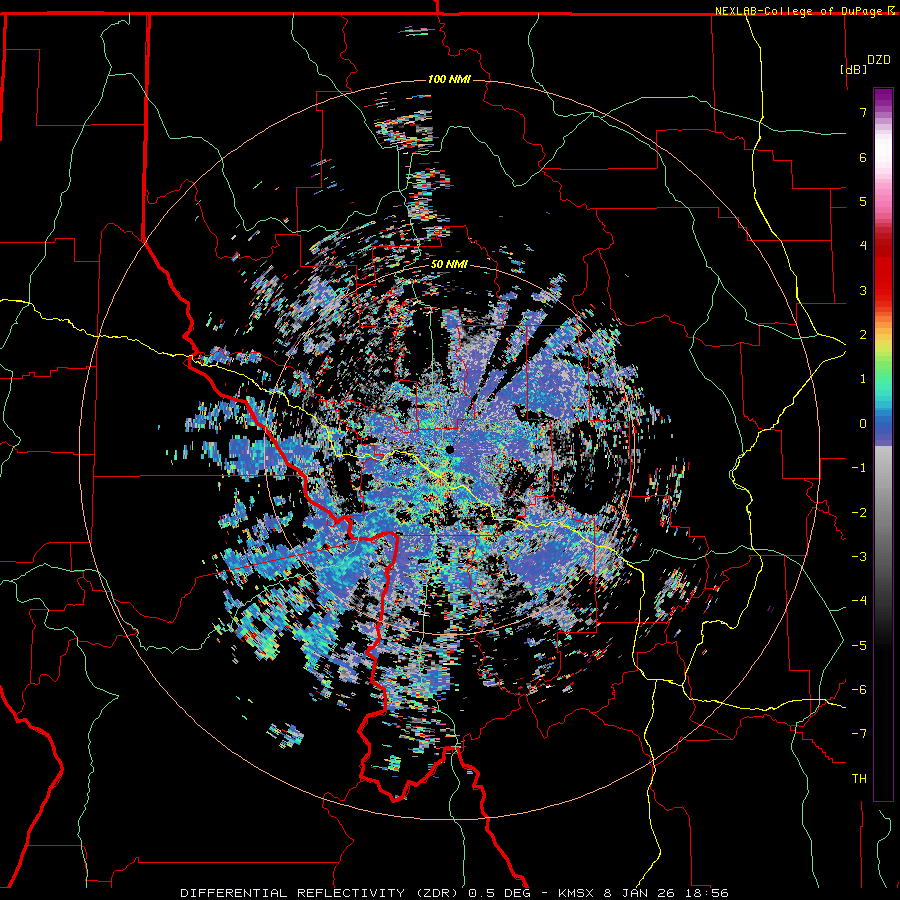Click the 5 value on the scale
Screen dimensions: 900x900
863,201
